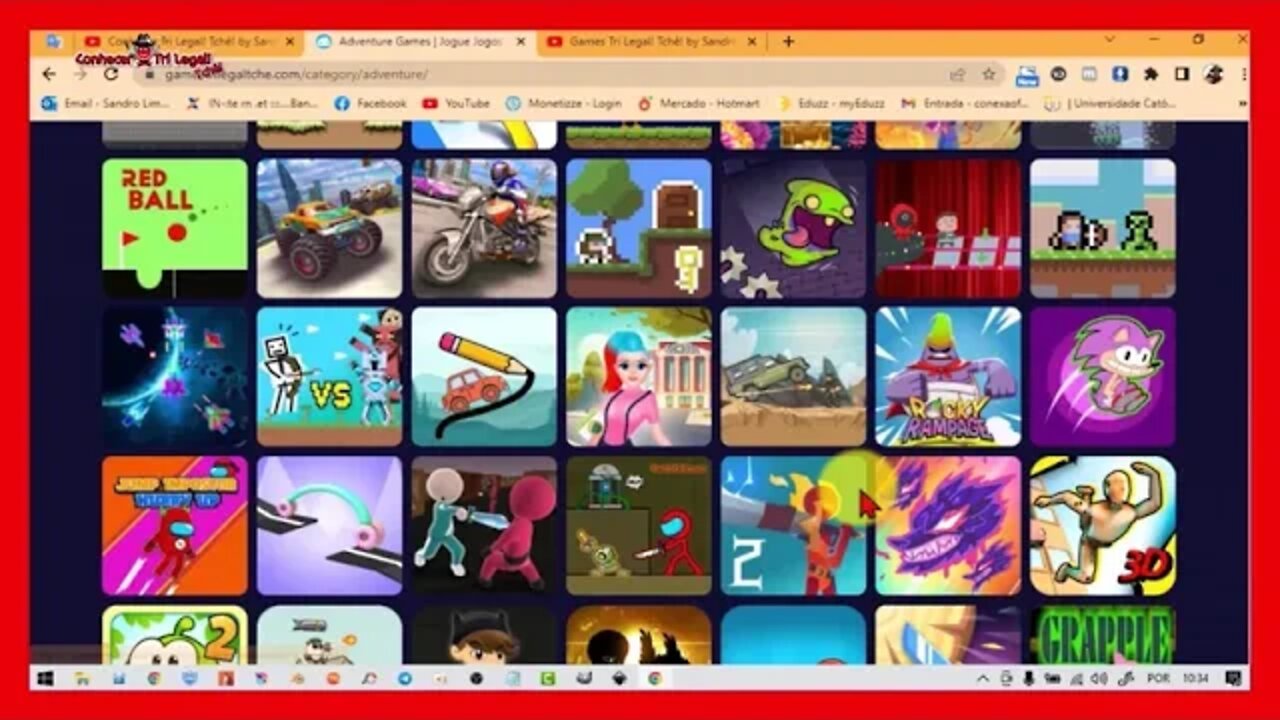Open the purple ghost monster game
This screenshot has width=1280, height=720.
pos(948,526)
